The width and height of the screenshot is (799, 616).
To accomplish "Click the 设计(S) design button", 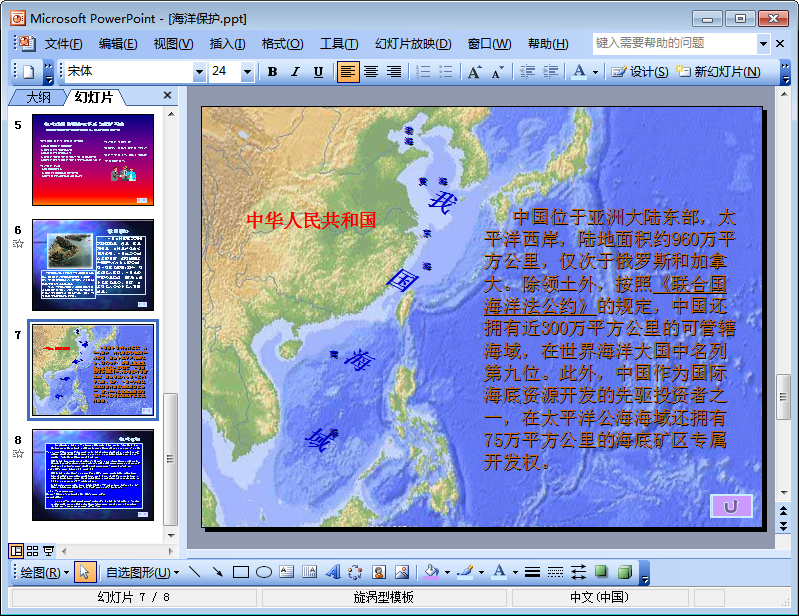I will click(x=640, y=72).
